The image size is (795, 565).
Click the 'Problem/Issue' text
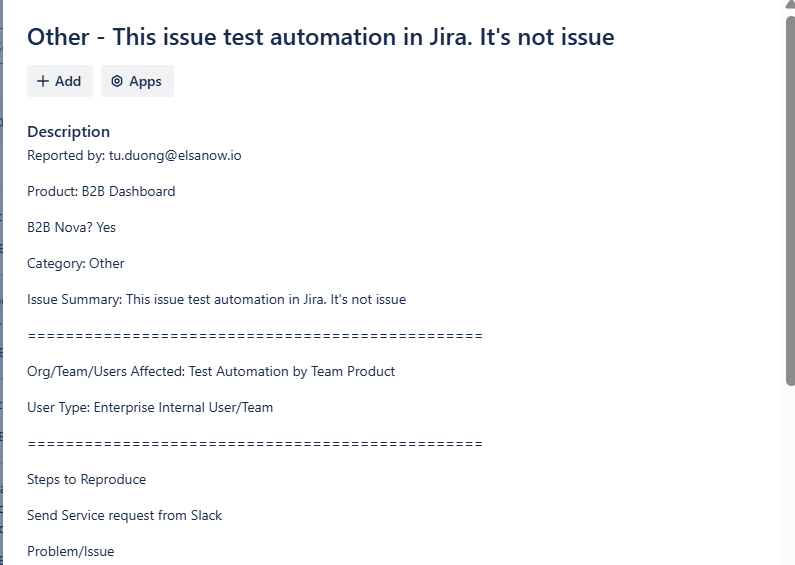coord(70,551)
